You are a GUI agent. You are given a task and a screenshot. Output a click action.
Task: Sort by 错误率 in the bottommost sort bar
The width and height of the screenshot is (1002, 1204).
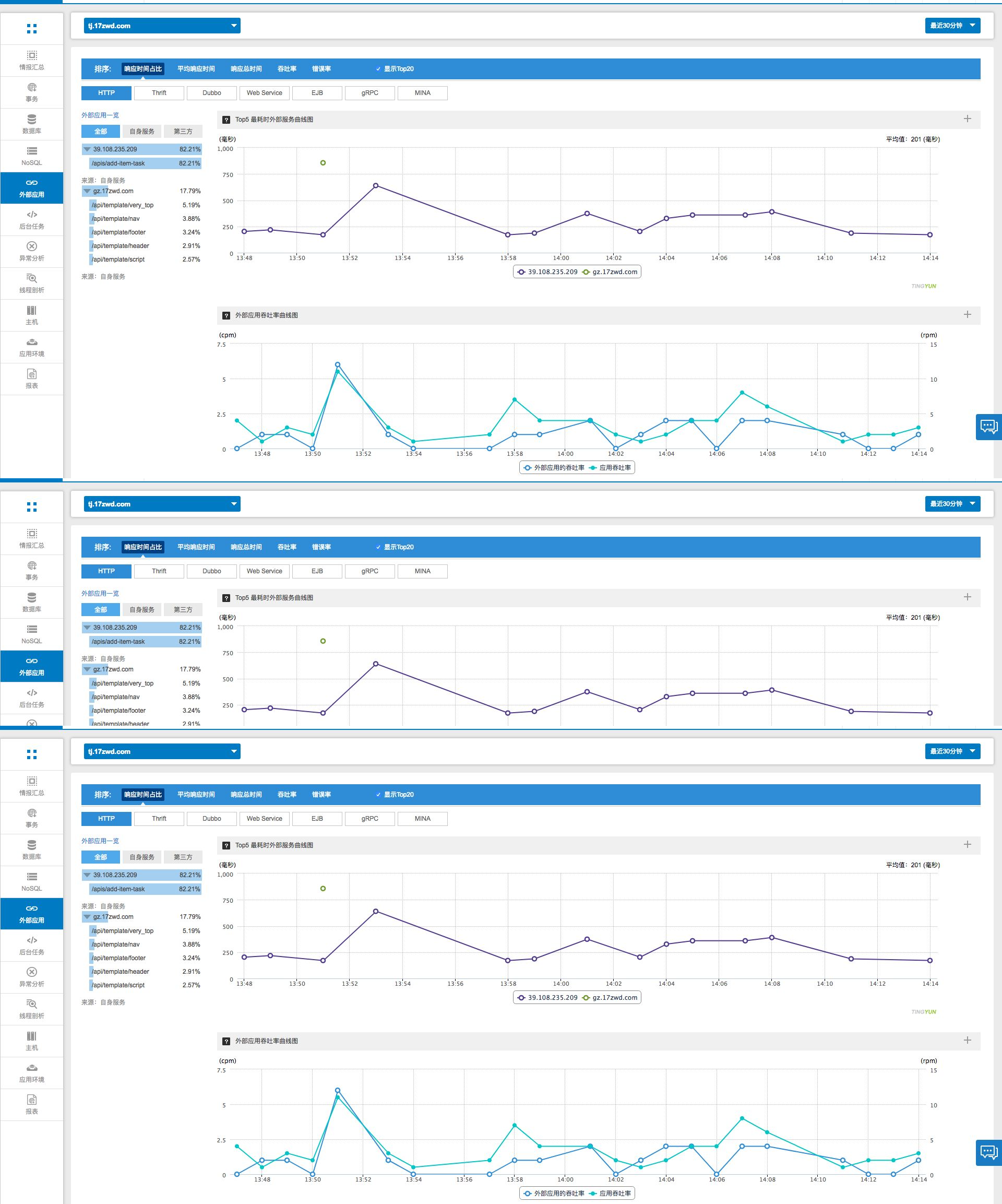pos(321,795)
